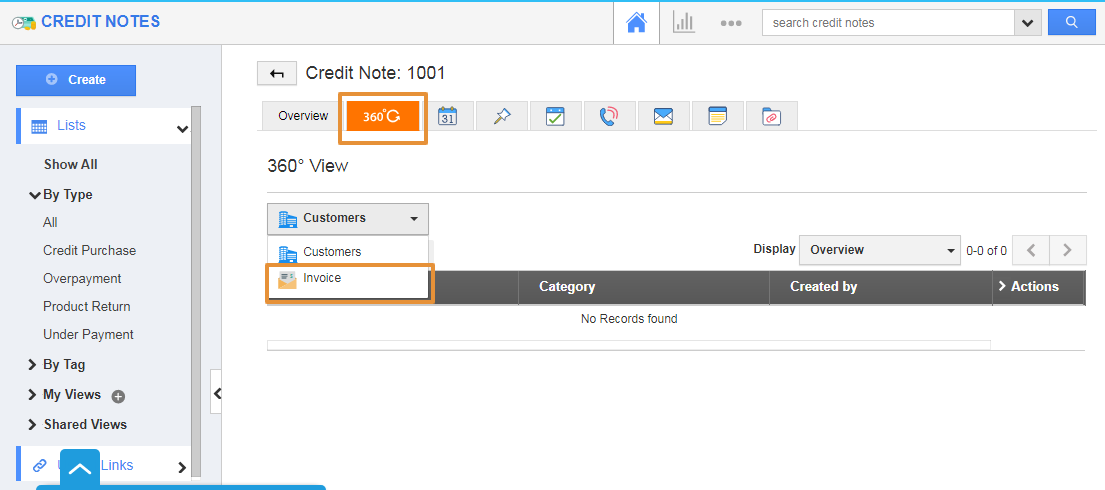
Task: Sort by the Created by column header
Action: pos(823,287)
